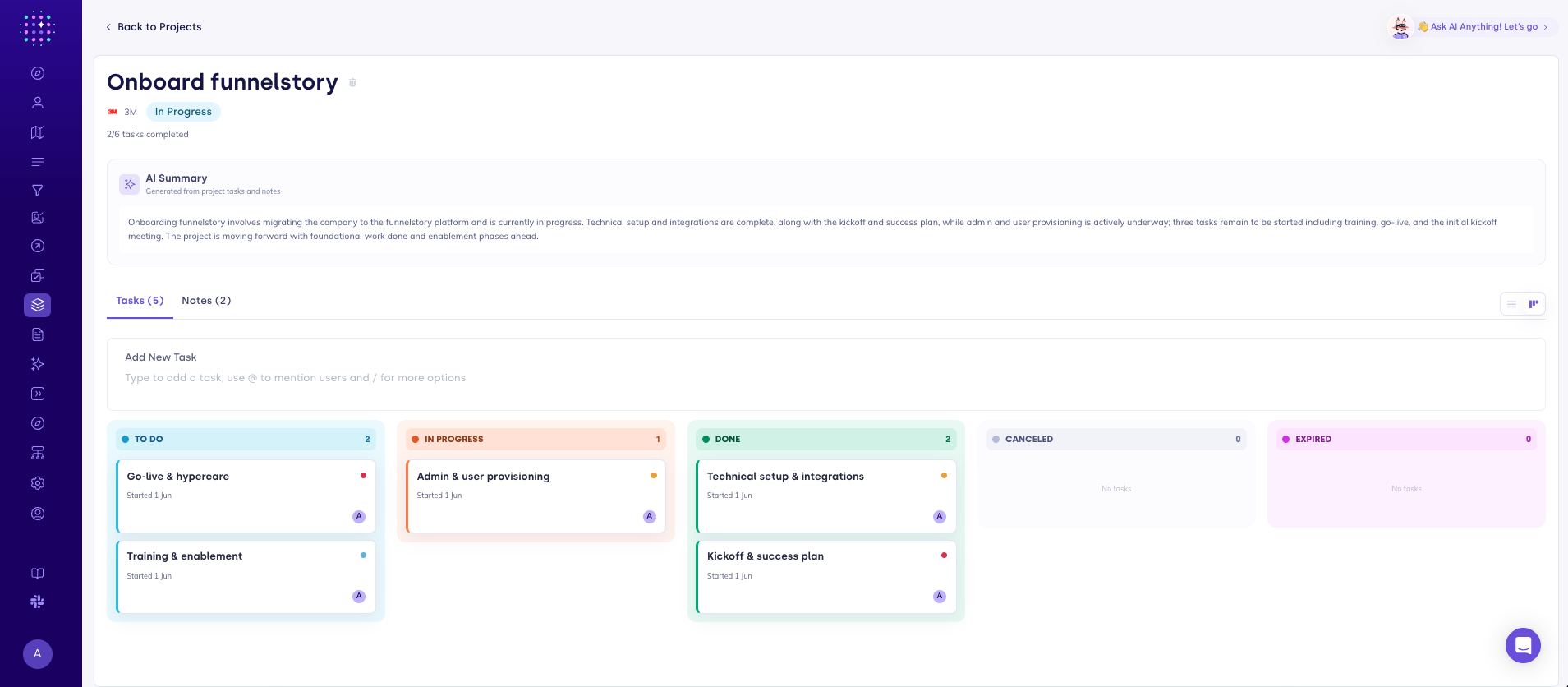Select the Tasks (5) tab

140,301
